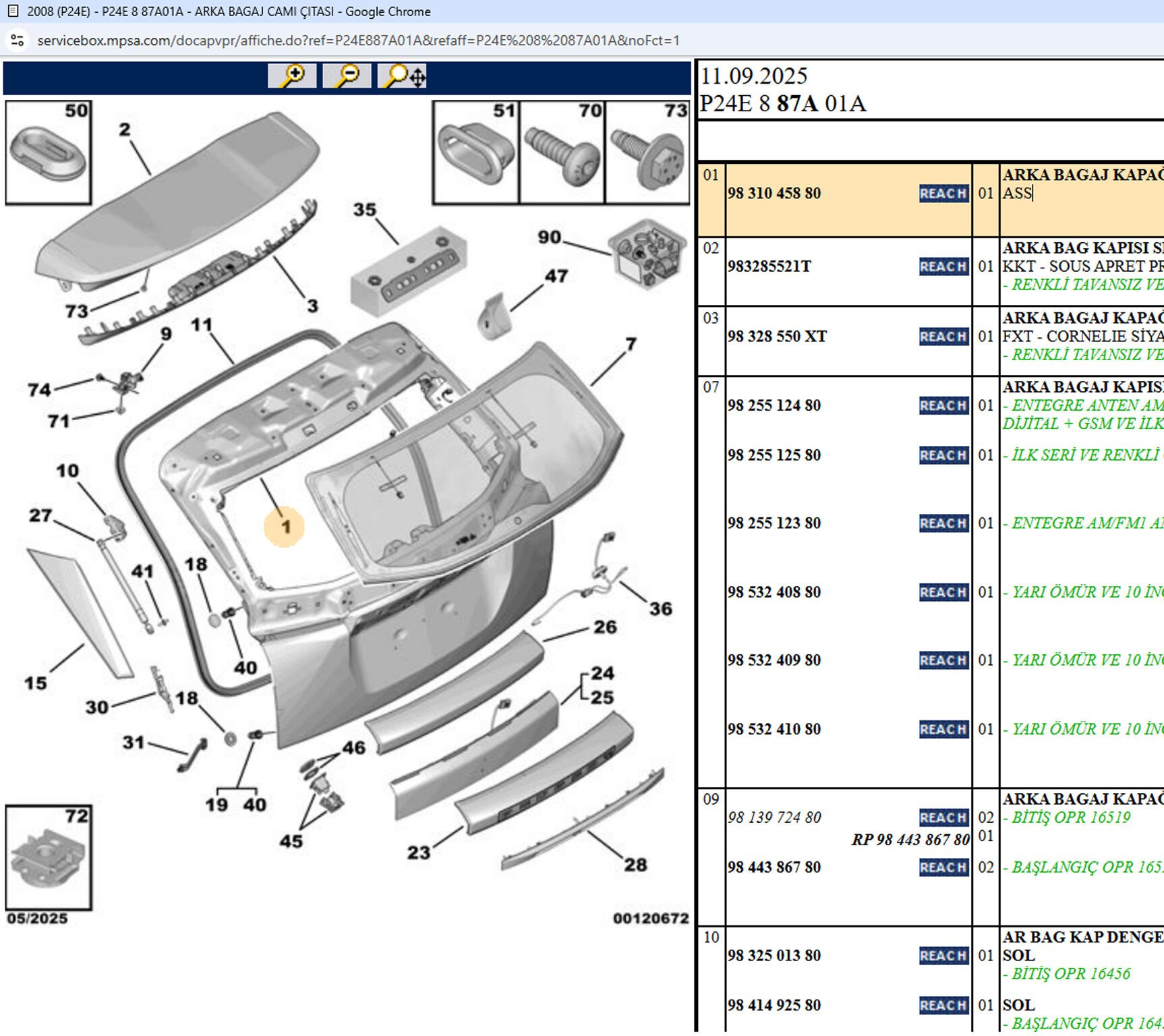This screenshot has width=1164, height=1036.
Task: Click REACH badge for part 98 310 458 80
Action: (x=943, y=194)
